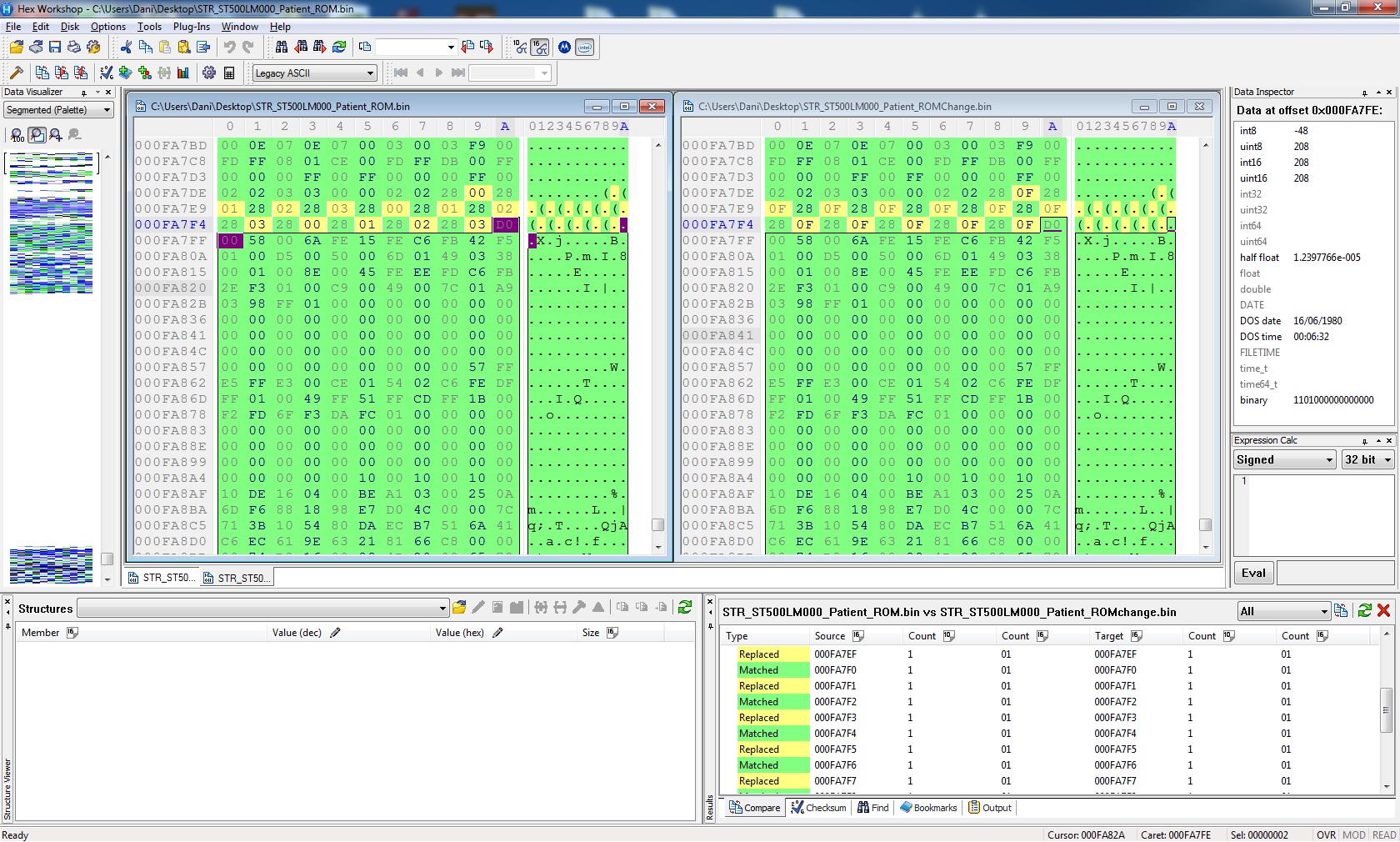Click the Replace green arrows toolbar icon
The width and height of the screenshot is (1400, 842).
click(339, 48)
